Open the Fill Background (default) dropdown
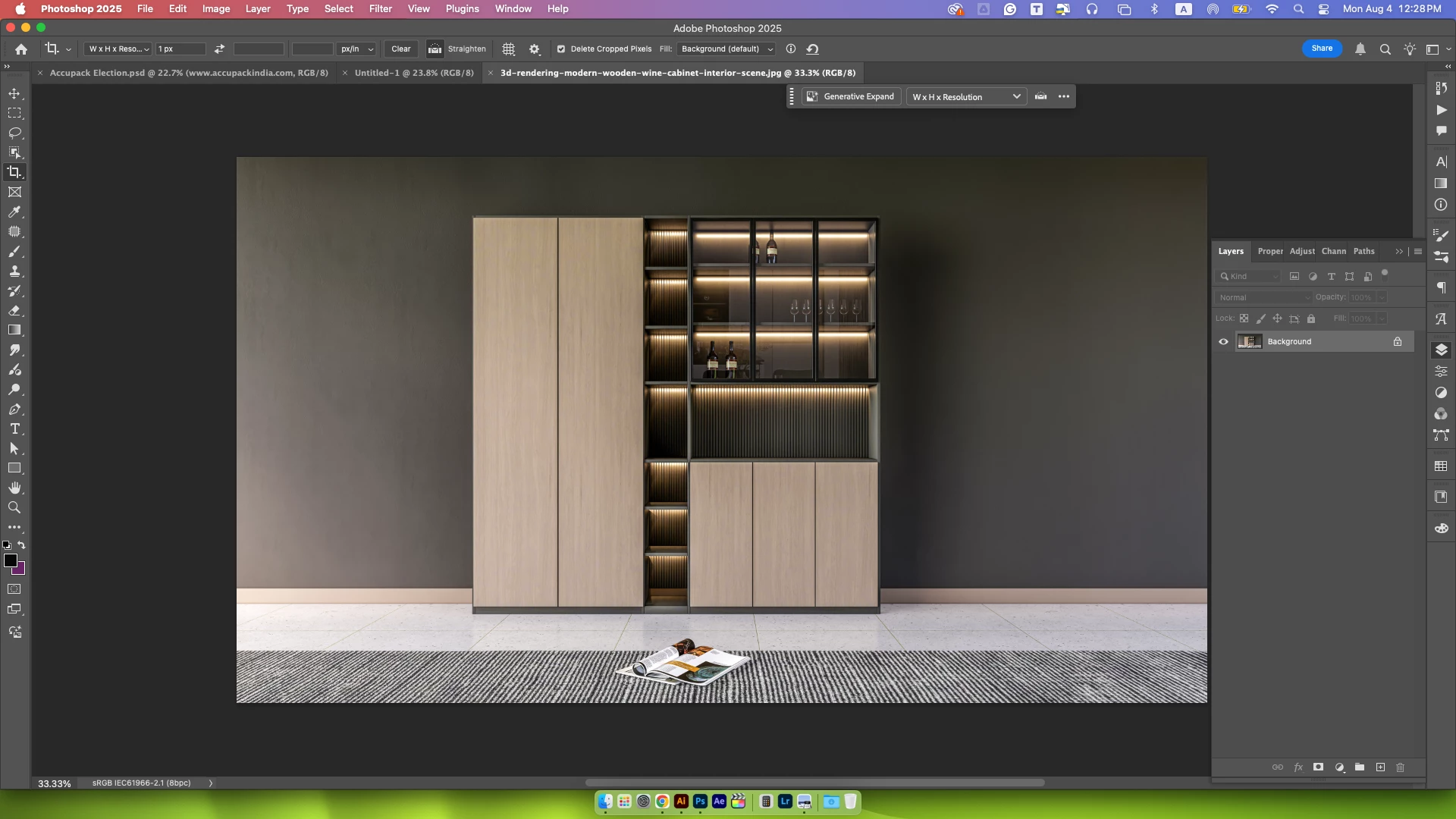Viewport: 1456px width, 819px height. [x=726, y=49]
